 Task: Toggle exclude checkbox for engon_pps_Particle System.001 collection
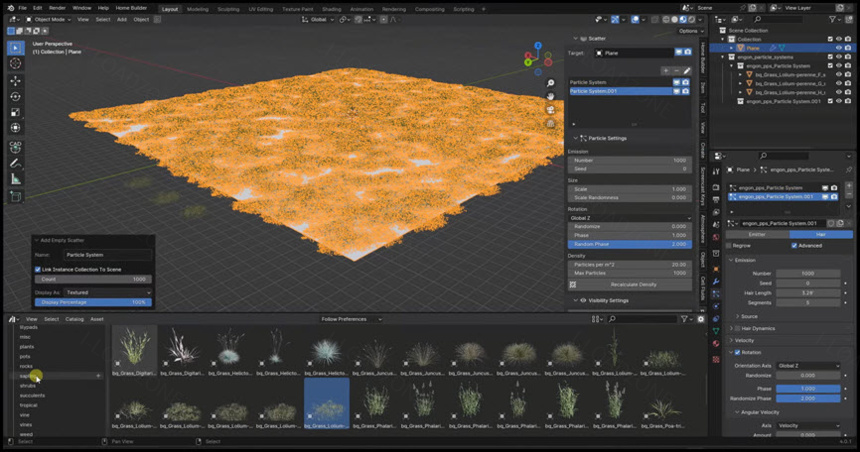tap(830, 101)
